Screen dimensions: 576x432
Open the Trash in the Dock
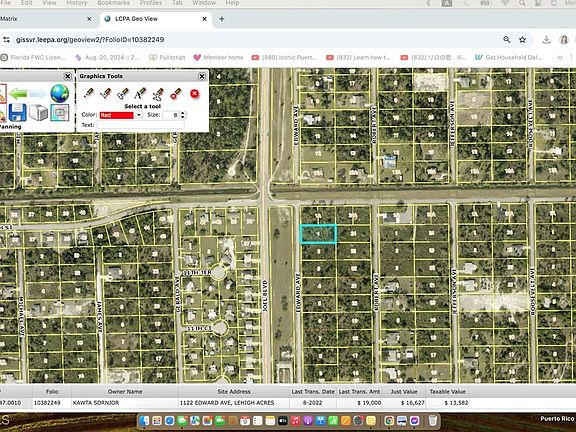coord(433,420)
